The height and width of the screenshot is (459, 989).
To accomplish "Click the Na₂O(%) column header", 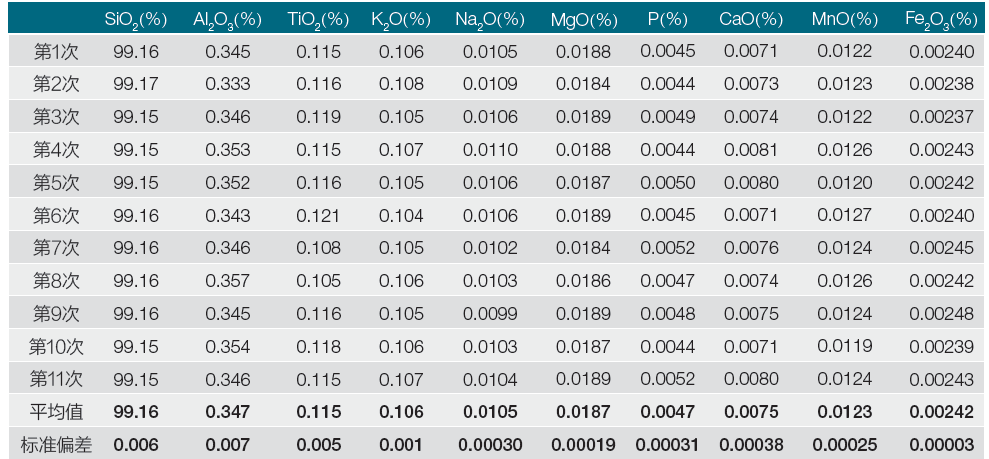I will (x=490, y=20).
